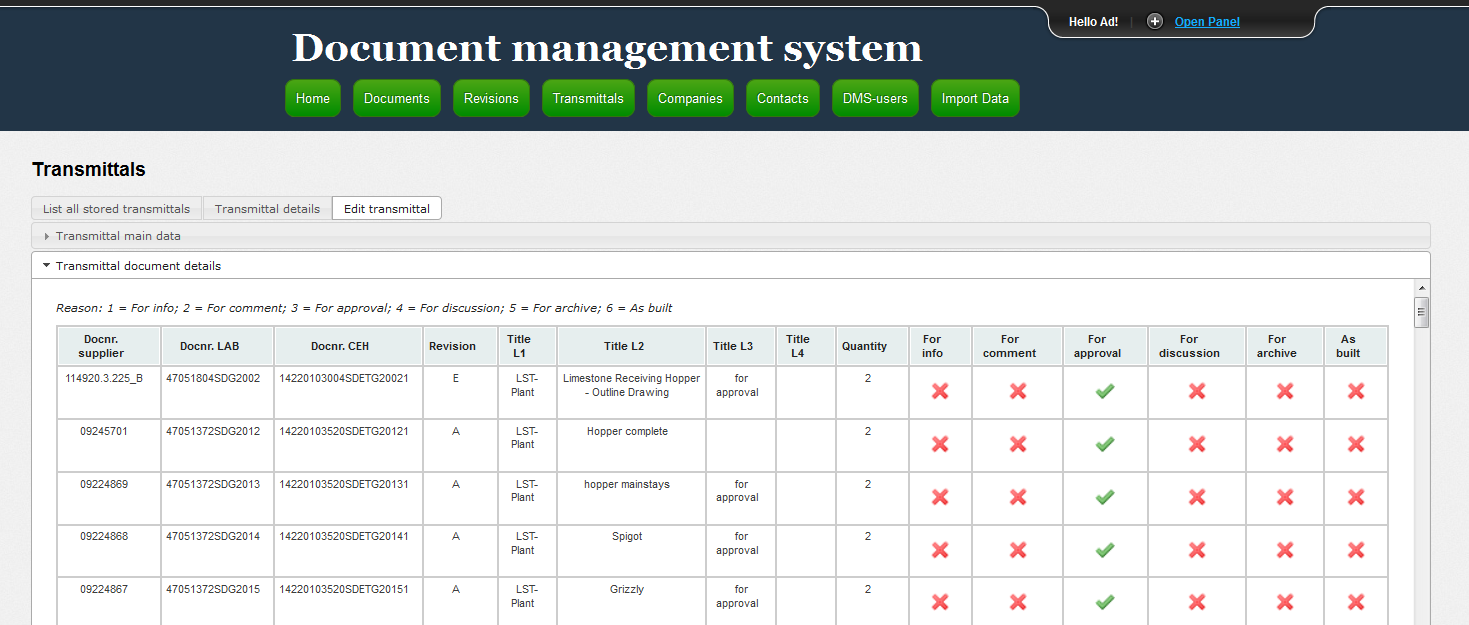The width and height of the screenshot is (1469, 625).
Task: Go to Documents in navigation bar
Action: coord(396,98)
